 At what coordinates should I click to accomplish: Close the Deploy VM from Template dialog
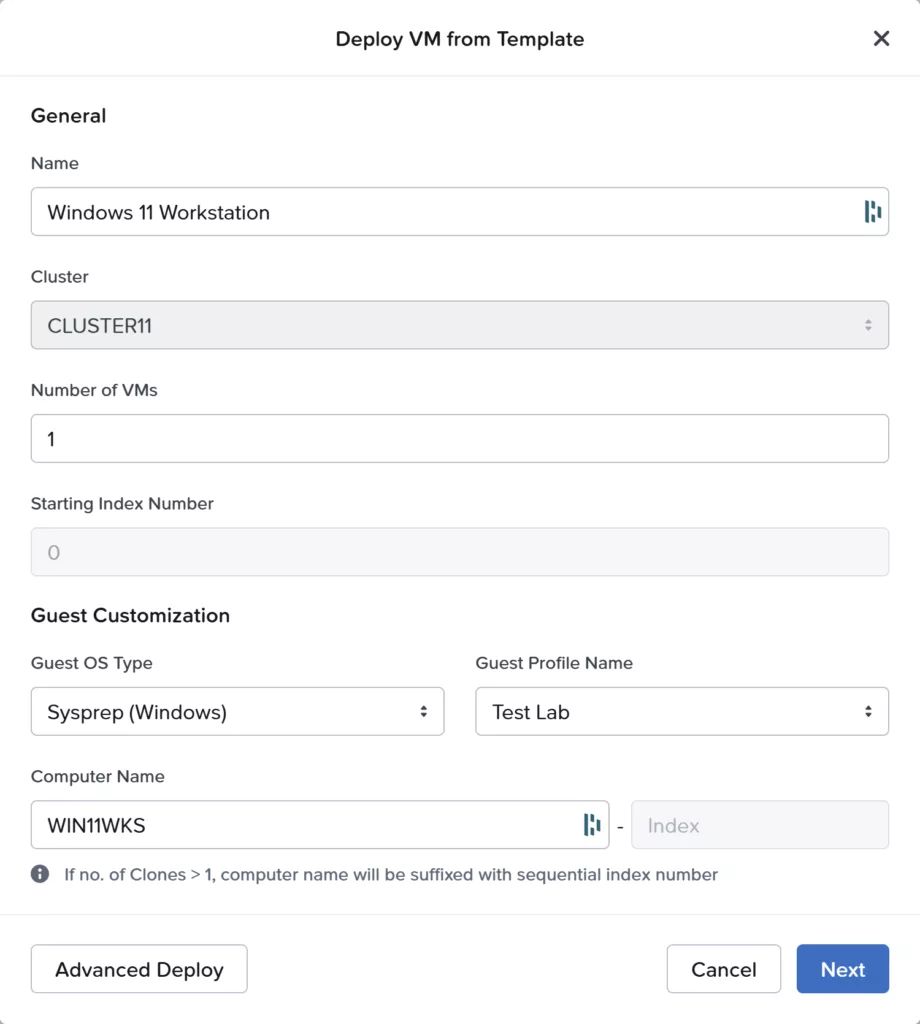click(x=881, y=39)
